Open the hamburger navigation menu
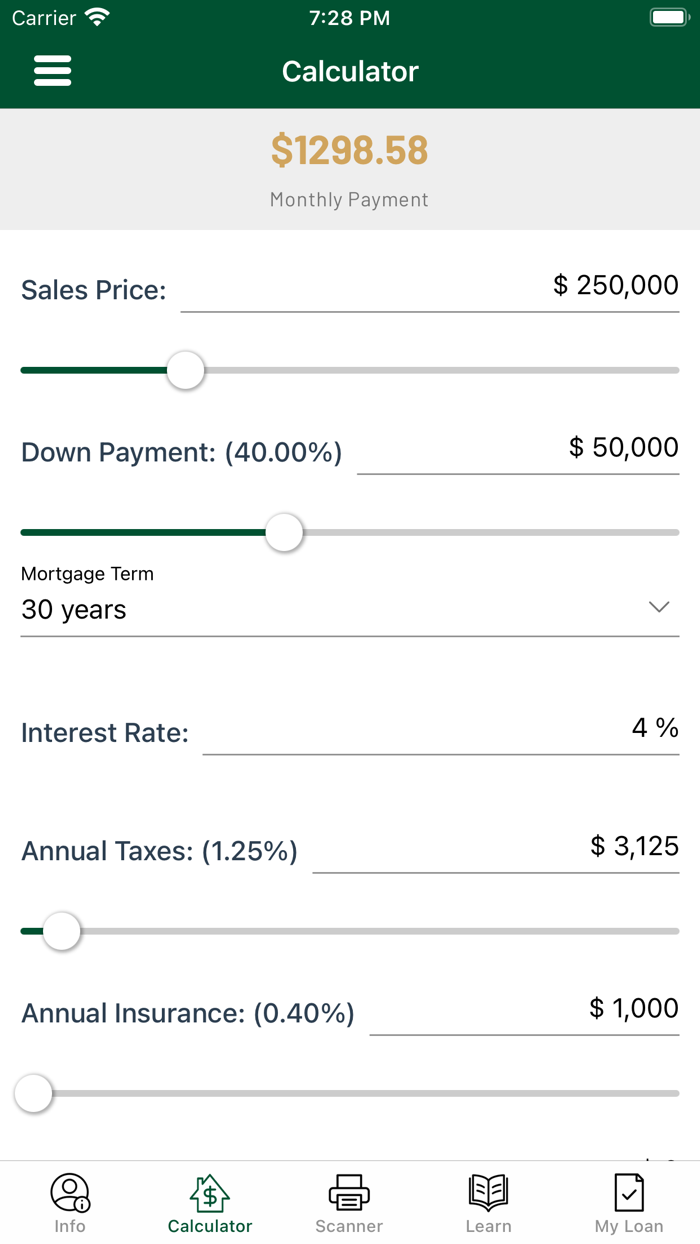 coord(52,70)
